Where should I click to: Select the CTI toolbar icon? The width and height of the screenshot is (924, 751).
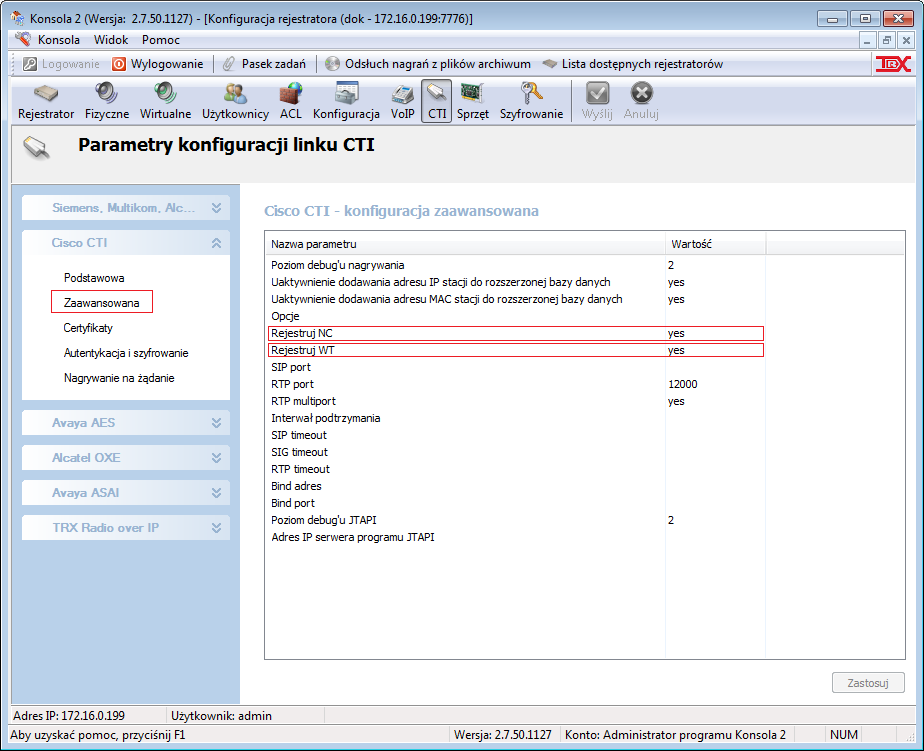pyautogui.click(x=437, y=101)
